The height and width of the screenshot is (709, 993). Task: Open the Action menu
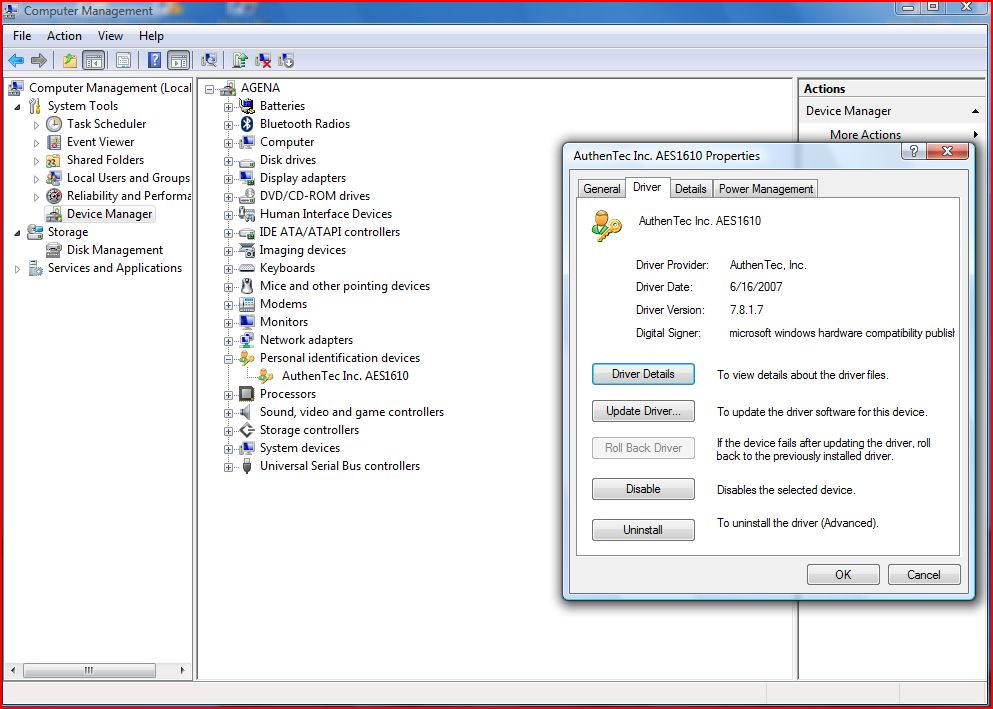point(64,36)
